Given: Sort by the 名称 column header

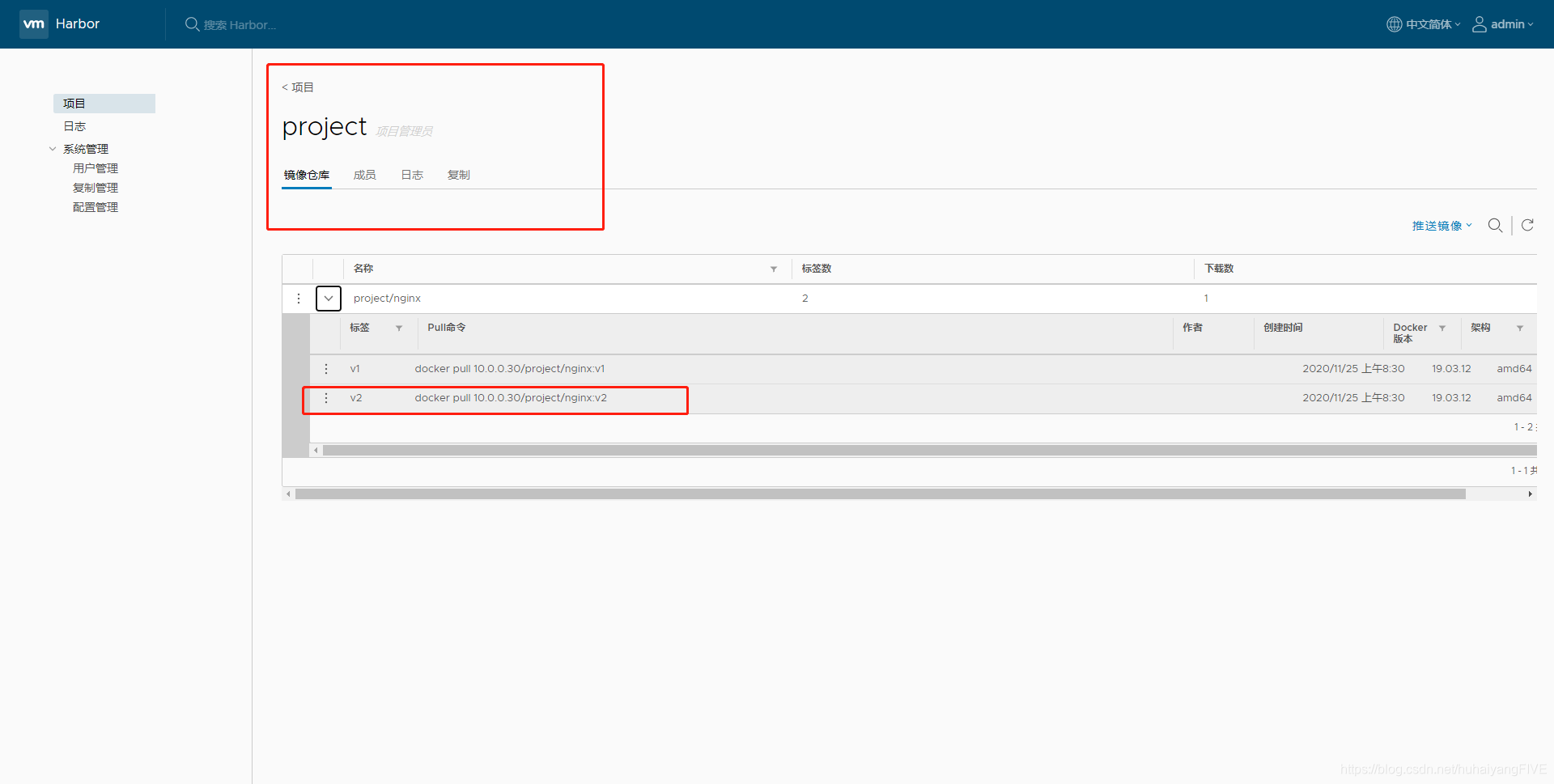Looking at the screenshot, I should tap(363, 269).
